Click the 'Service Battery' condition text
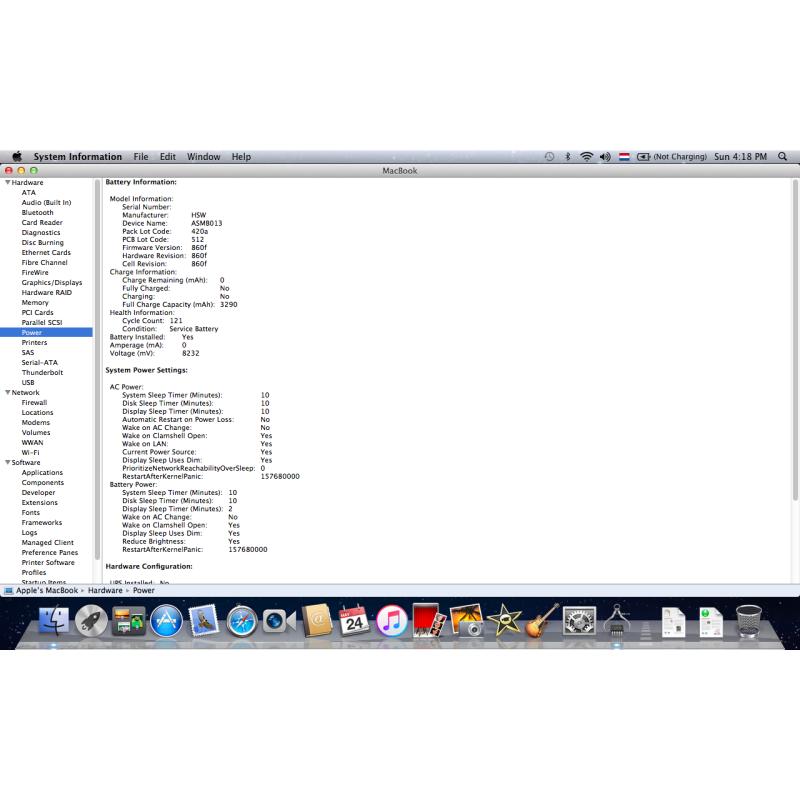The image size is (800, 800). coord(193,329)
